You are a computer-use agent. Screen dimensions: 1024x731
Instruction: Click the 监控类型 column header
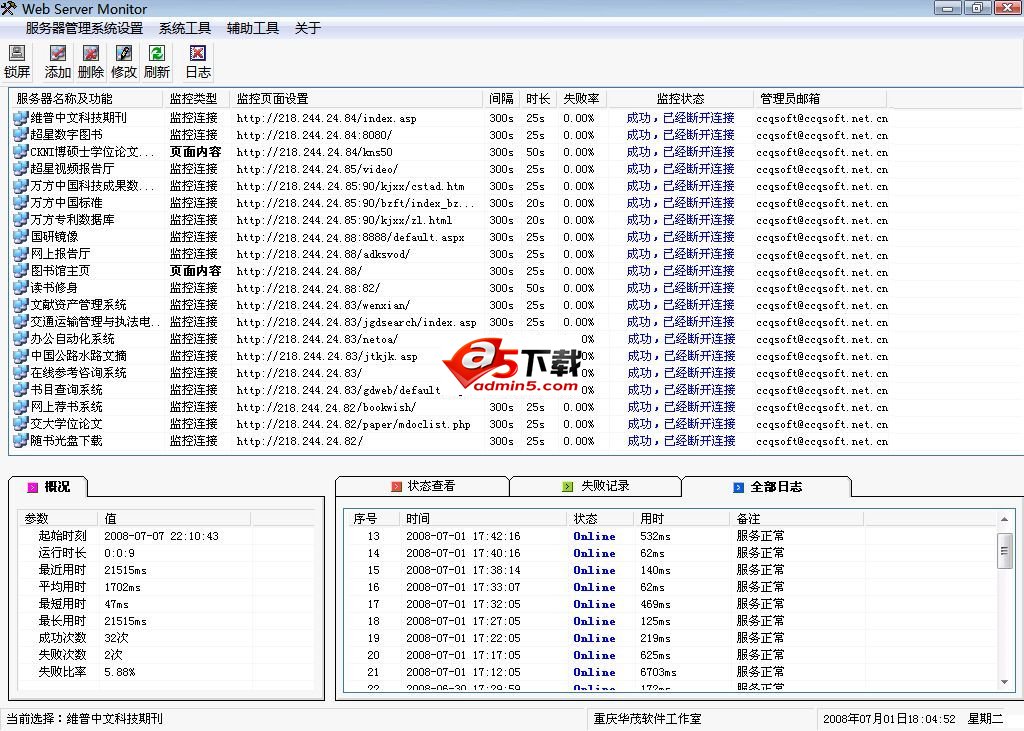(x=194, y=99)
